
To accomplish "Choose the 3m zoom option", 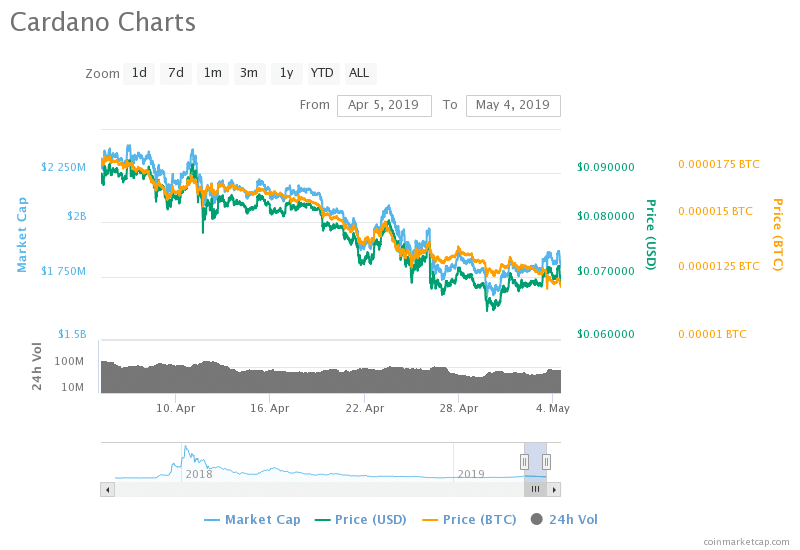I will pyautogui.click(x=249, y=73).
